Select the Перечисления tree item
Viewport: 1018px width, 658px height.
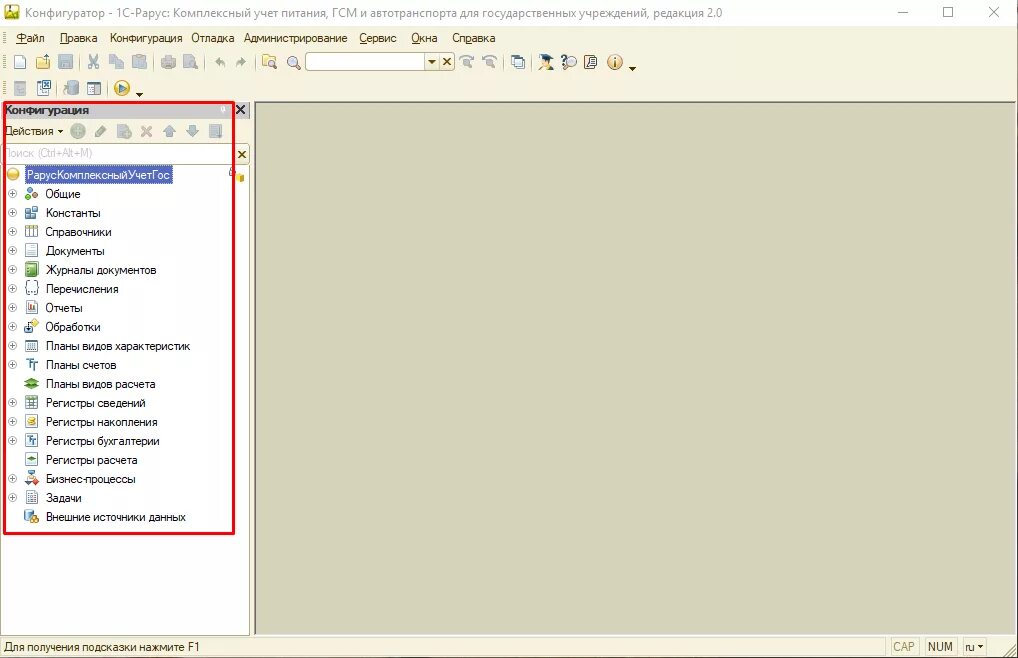tap(82, 289)
